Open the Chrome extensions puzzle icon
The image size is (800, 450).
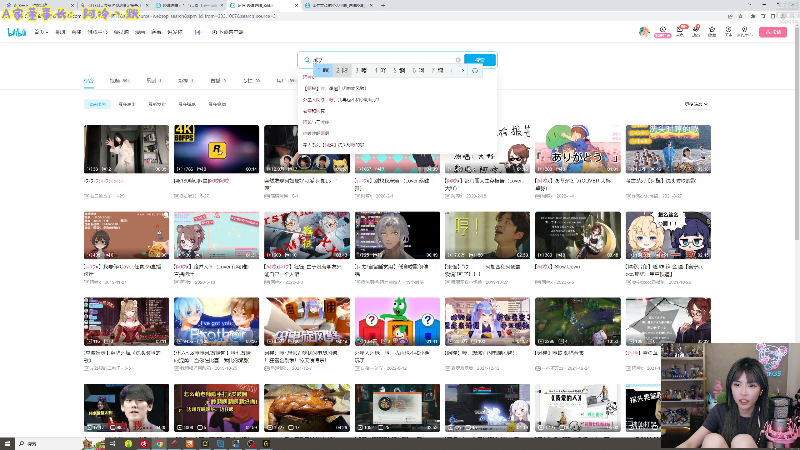click(x=753, y=16)
